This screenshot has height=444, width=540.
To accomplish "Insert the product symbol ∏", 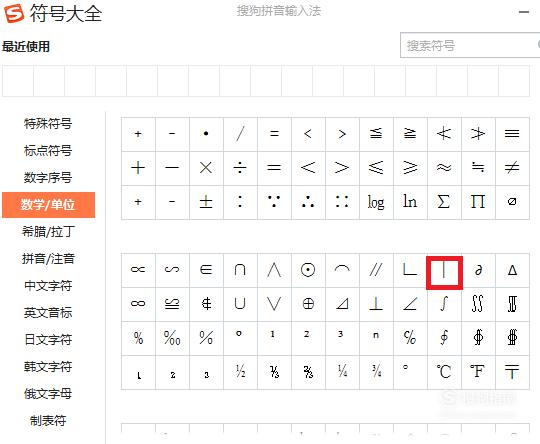I will (x=478, y=202).
